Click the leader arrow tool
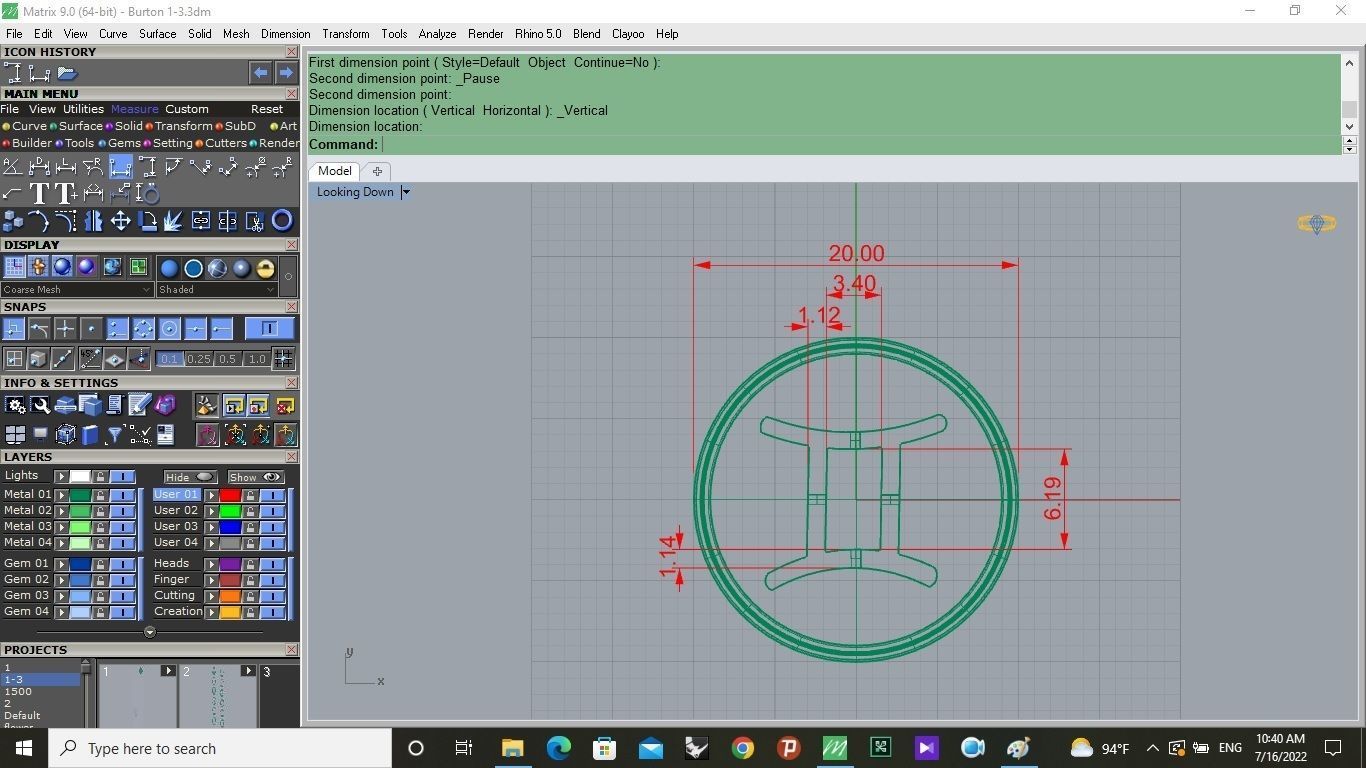Screen dimensions: 1366x768 click(12, 194)
